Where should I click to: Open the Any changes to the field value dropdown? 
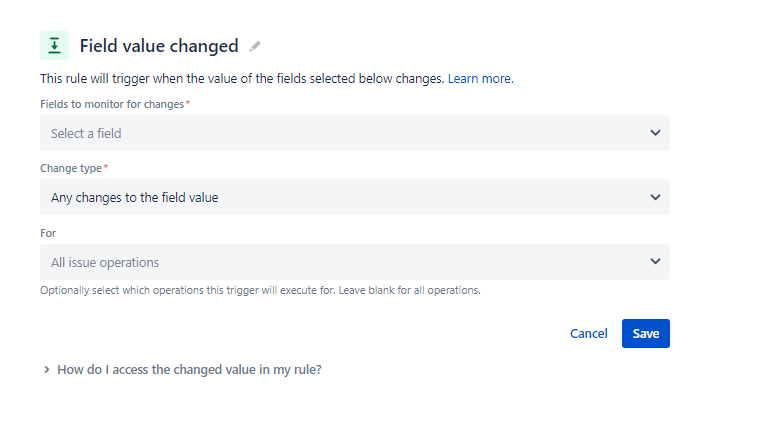pyautogui.click(x=340, y=197)
